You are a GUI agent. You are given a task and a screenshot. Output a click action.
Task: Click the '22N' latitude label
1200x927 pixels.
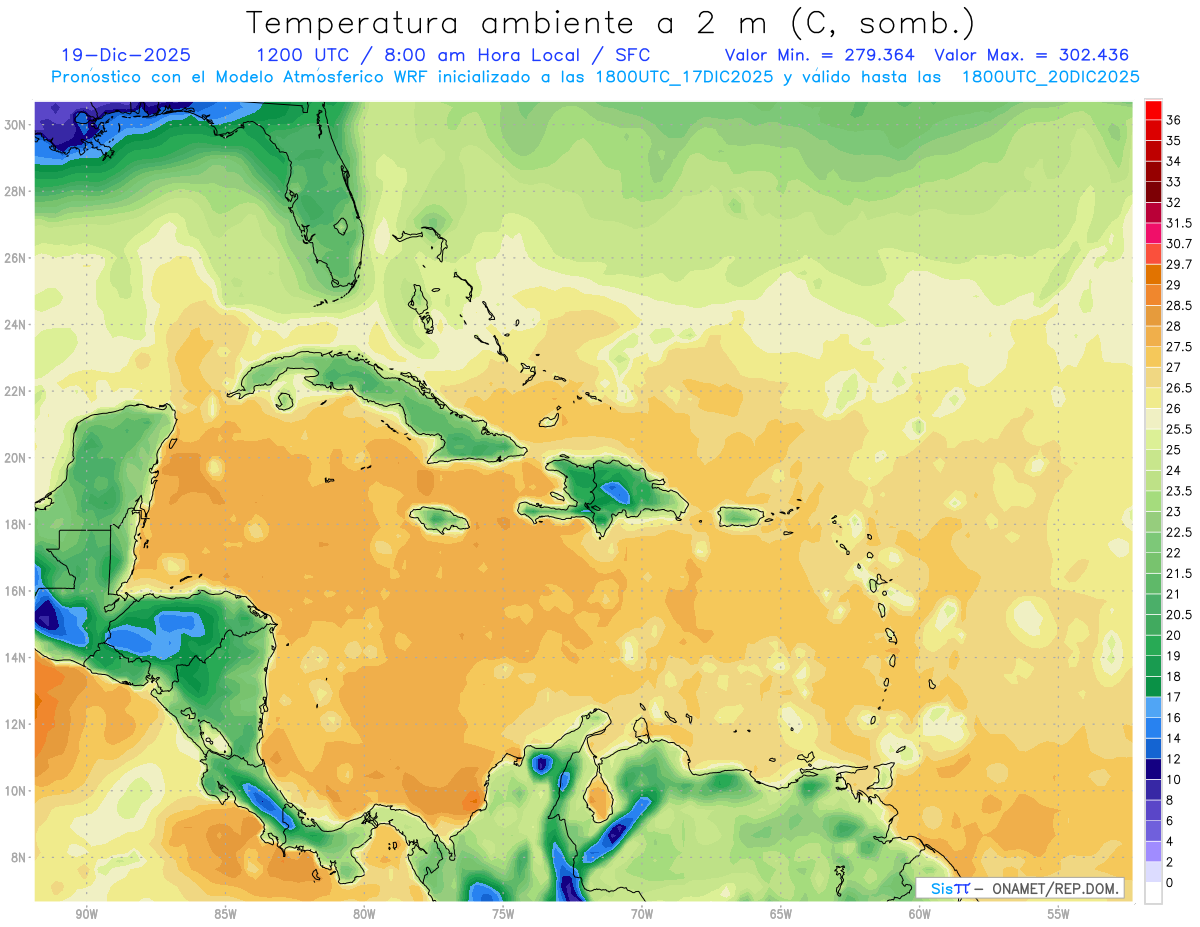pyautogui.click(x=16, y=391)
